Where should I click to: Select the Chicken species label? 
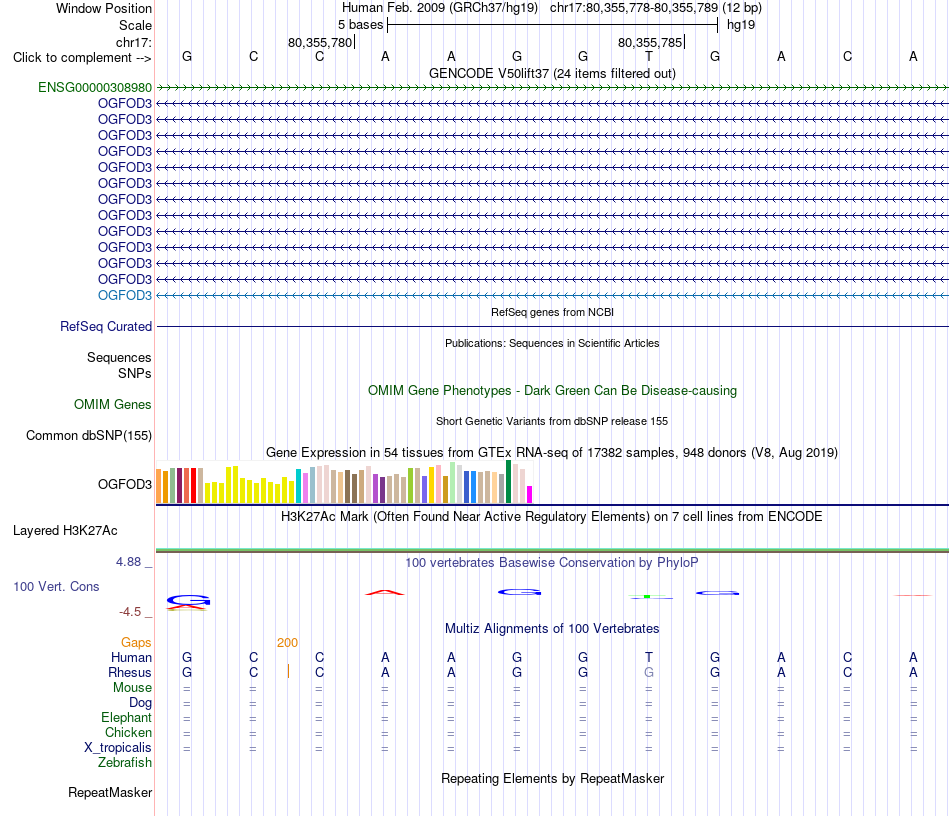coord(128,732)
